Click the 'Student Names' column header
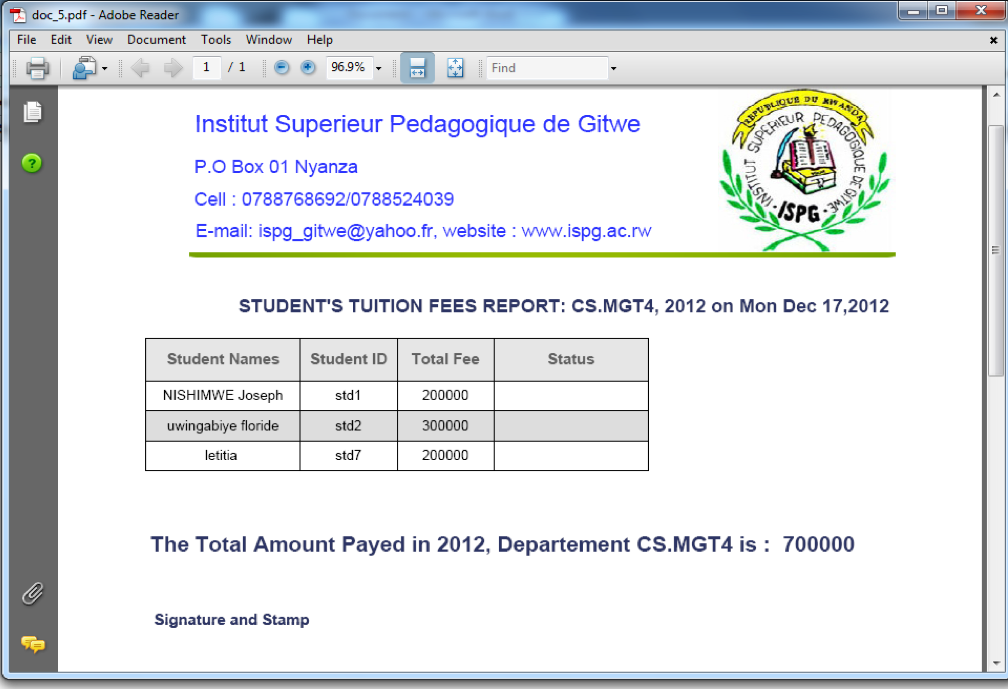Viewport: 1008px width, 689px height. point(222,359)
